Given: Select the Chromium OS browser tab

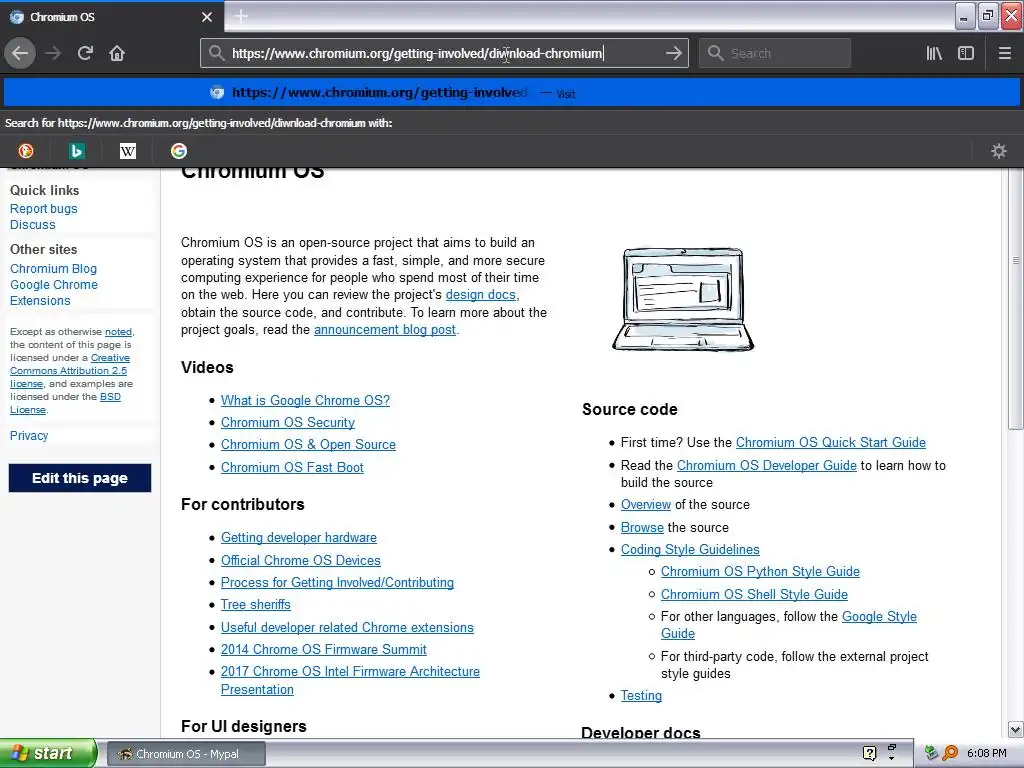Looking at the screenshot, I should point(112,17).
